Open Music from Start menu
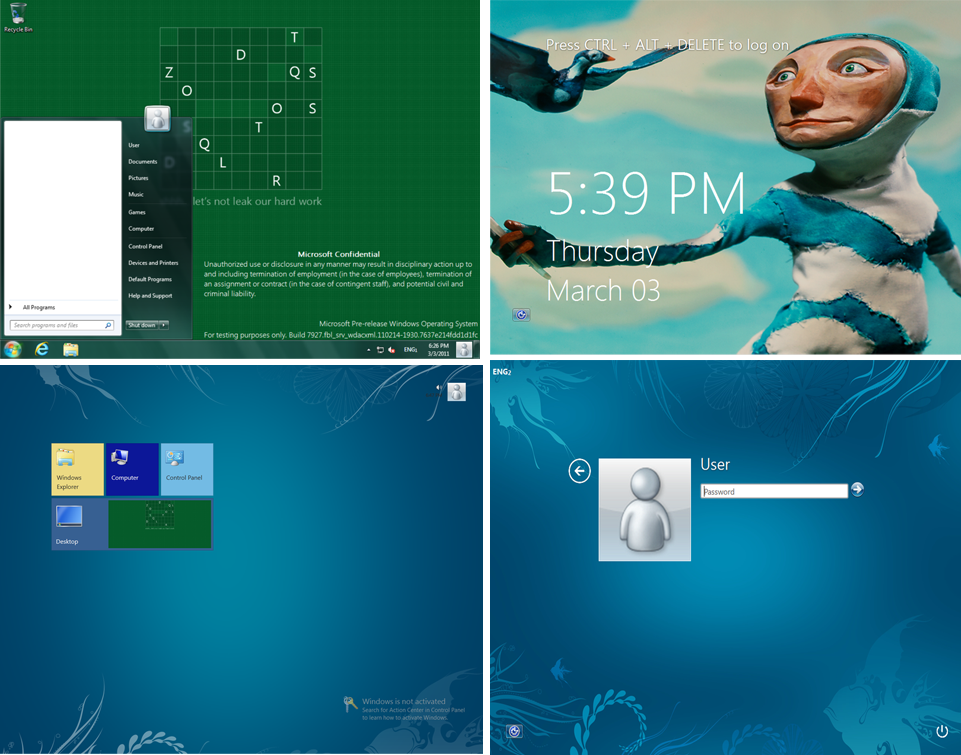Image resolution: width=961 pixels, height=755 pixels. pyautogui.click(x=135, y=194)
